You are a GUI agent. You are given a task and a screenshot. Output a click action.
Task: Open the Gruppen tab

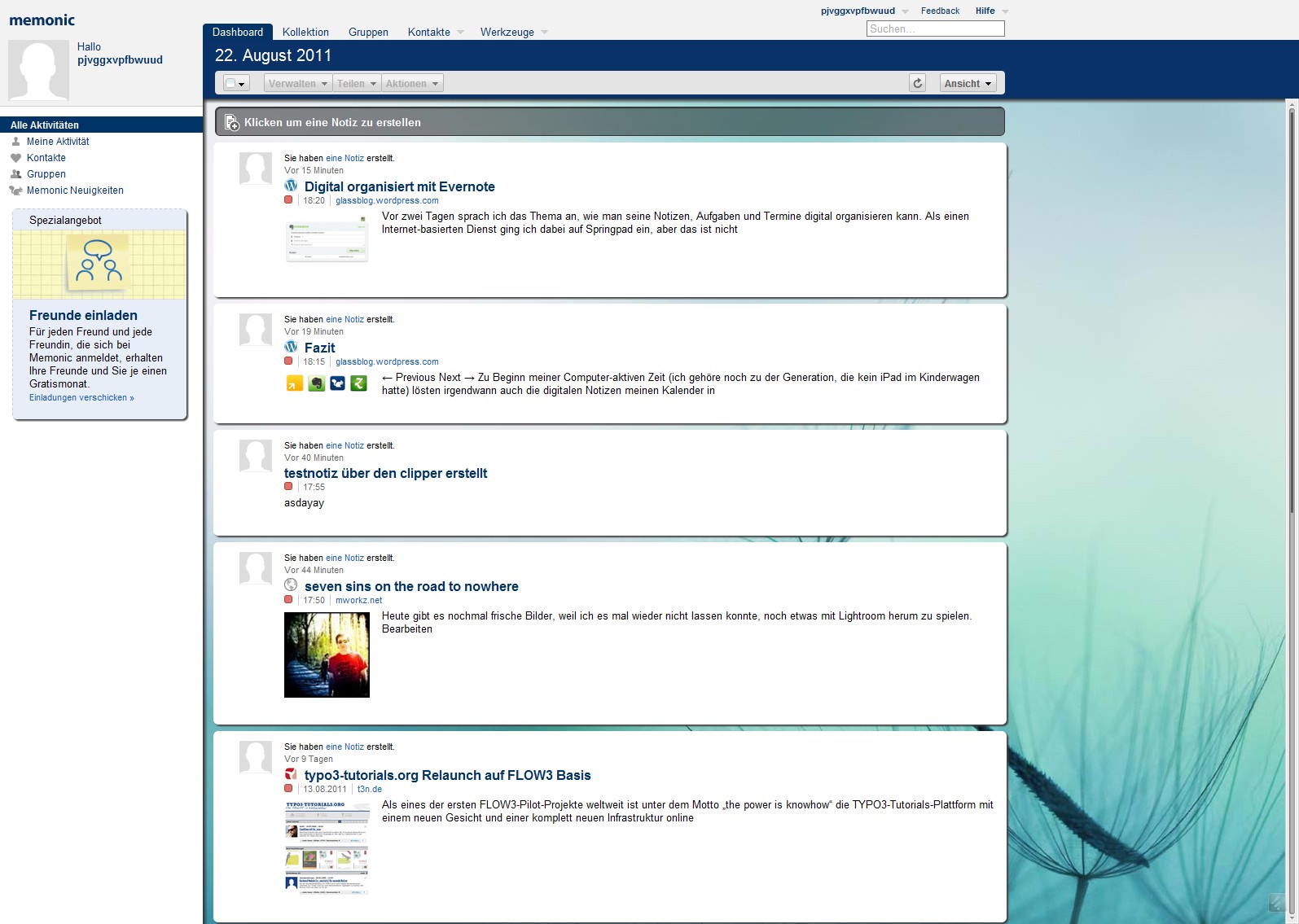pos(368,32)
